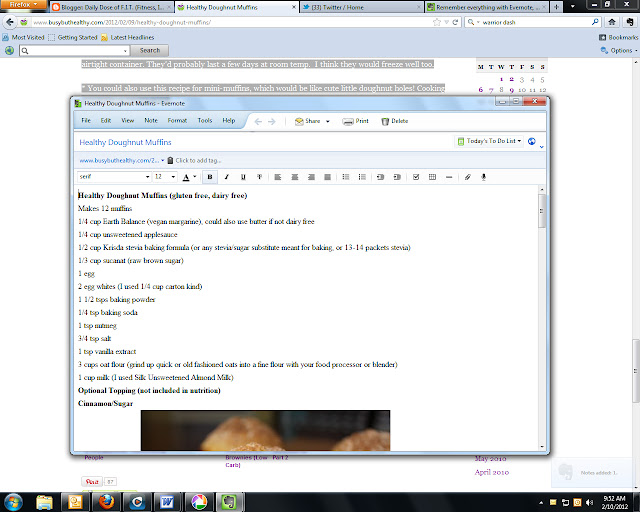The width and height of the screenshot is (640, 512).
Task: Switch to the Blogger Daily Dose tab
Action: click(111, 7)
